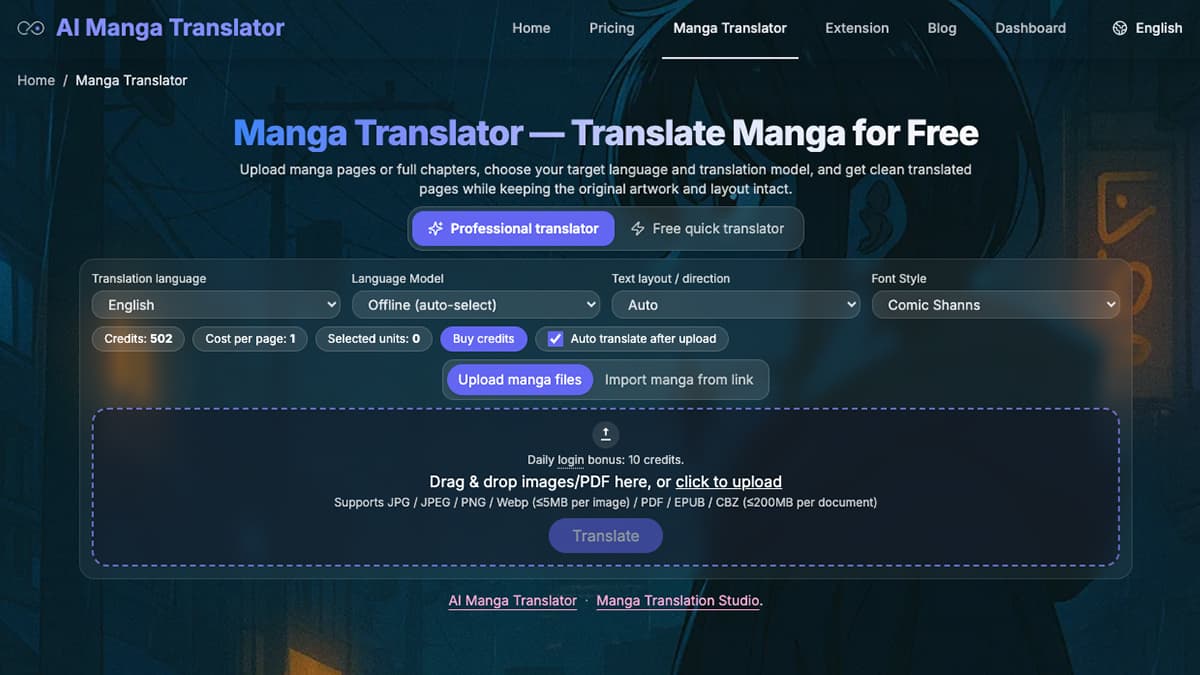This screenshot has height=675, width=1200.
Task: Select the Import manga from link tab
Action: coord(679,380)
